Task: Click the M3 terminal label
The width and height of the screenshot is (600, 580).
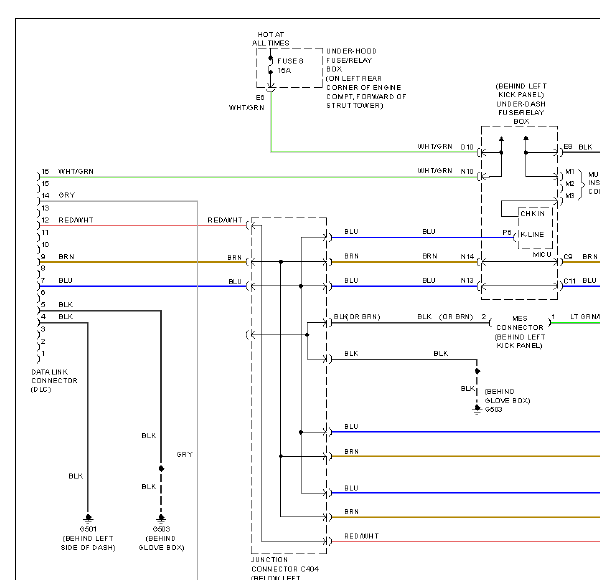Action: click(570, 196)
